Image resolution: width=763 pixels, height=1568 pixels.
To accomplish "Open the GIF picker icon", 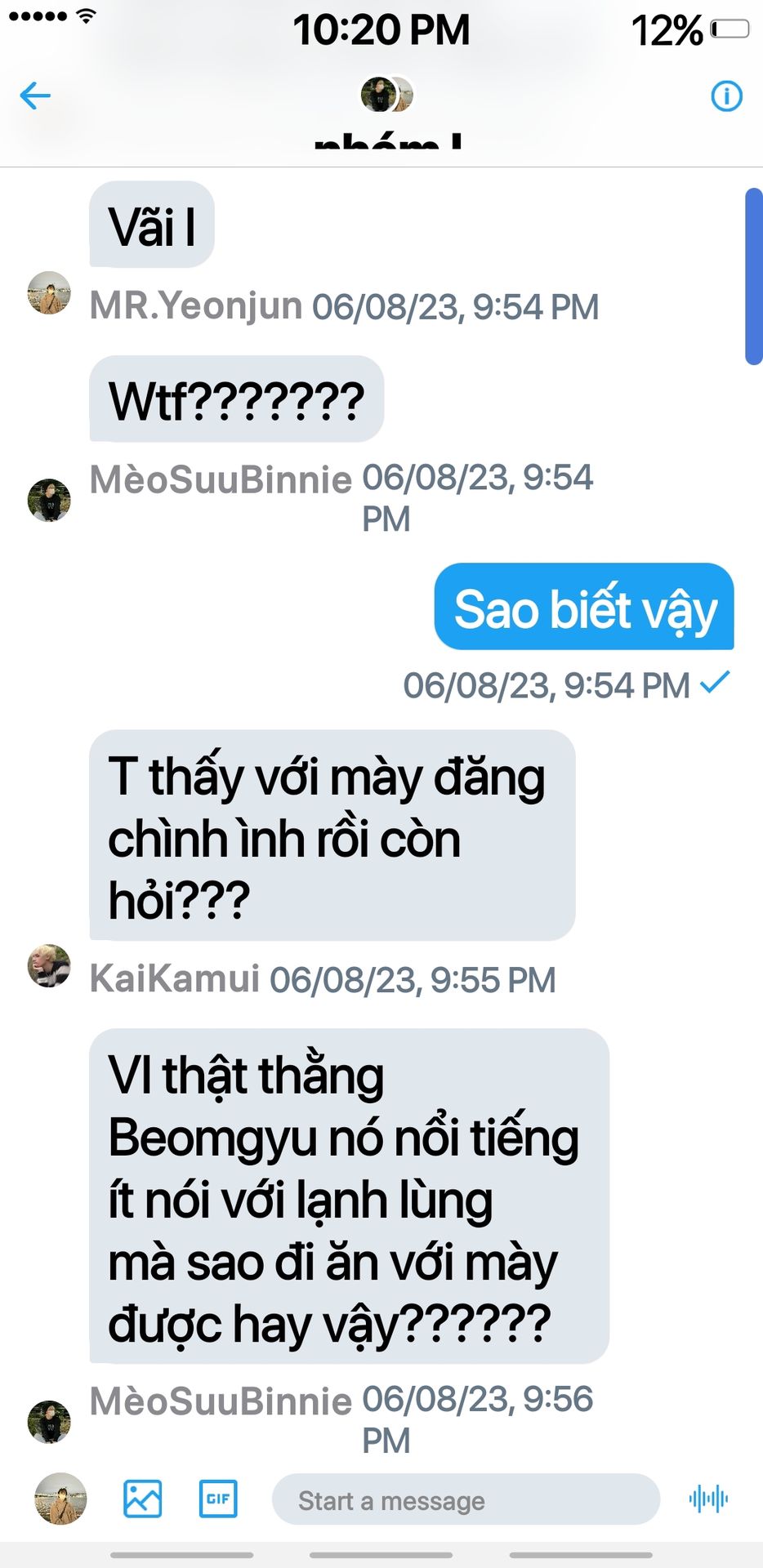I will click(218, 1499).
